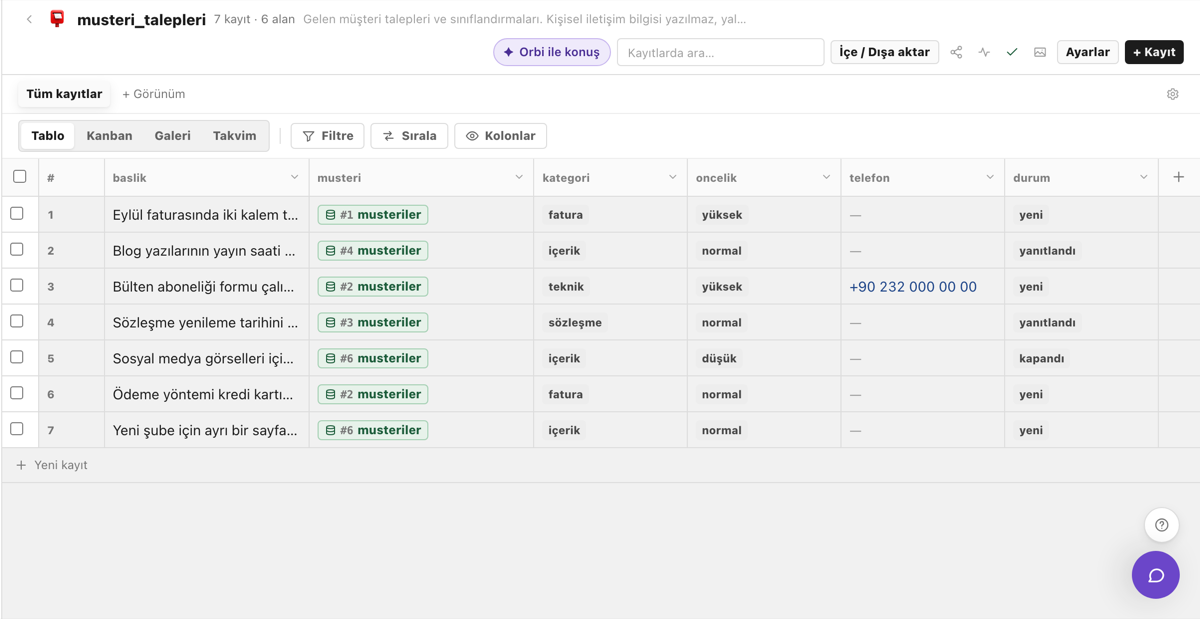This screenshot has height=619, width=1200.
Task: Open phone link +90 232 000 00 00
Action: point(913,286)
